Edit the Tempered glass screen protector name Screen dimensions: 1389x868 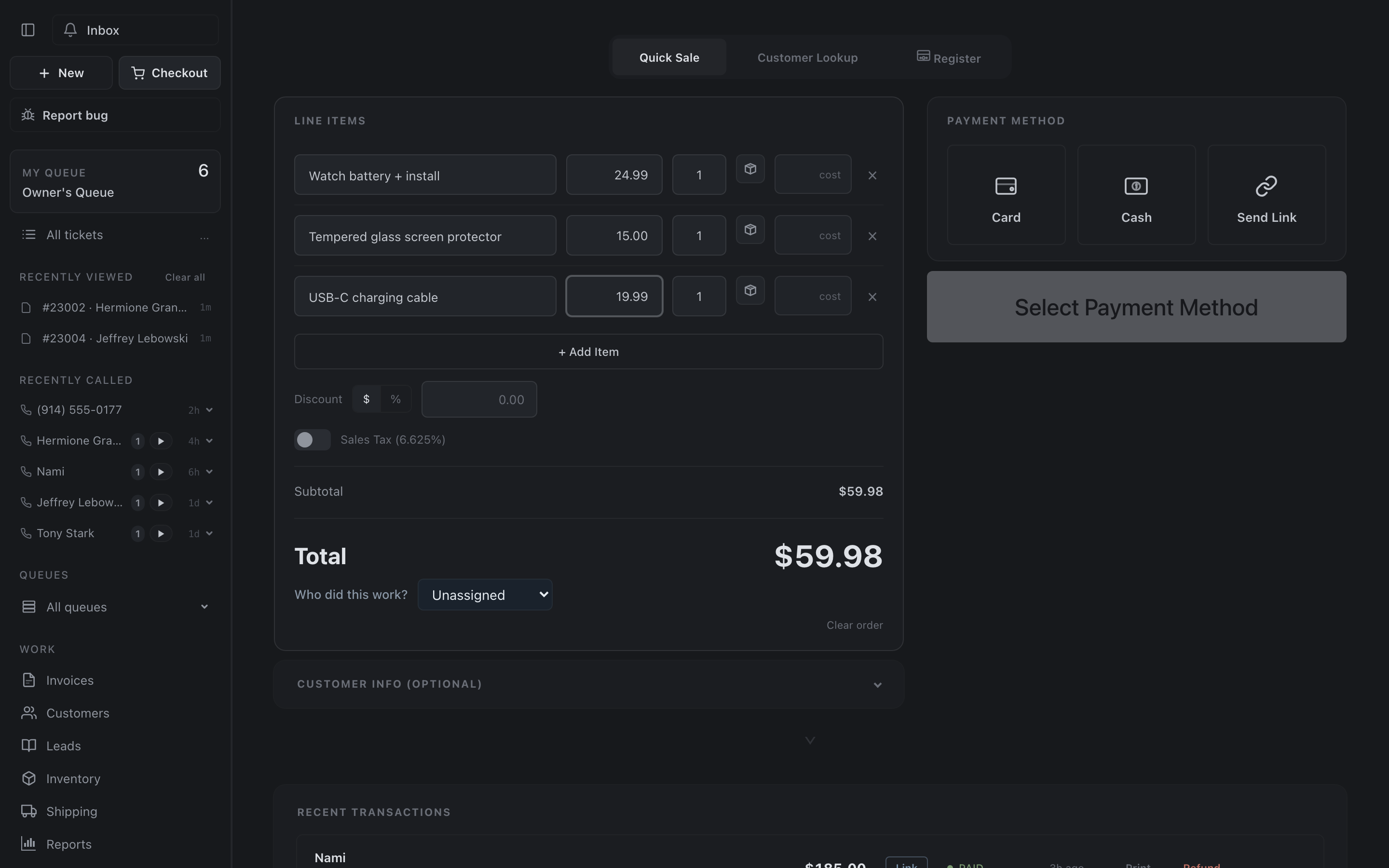point(425,236)
